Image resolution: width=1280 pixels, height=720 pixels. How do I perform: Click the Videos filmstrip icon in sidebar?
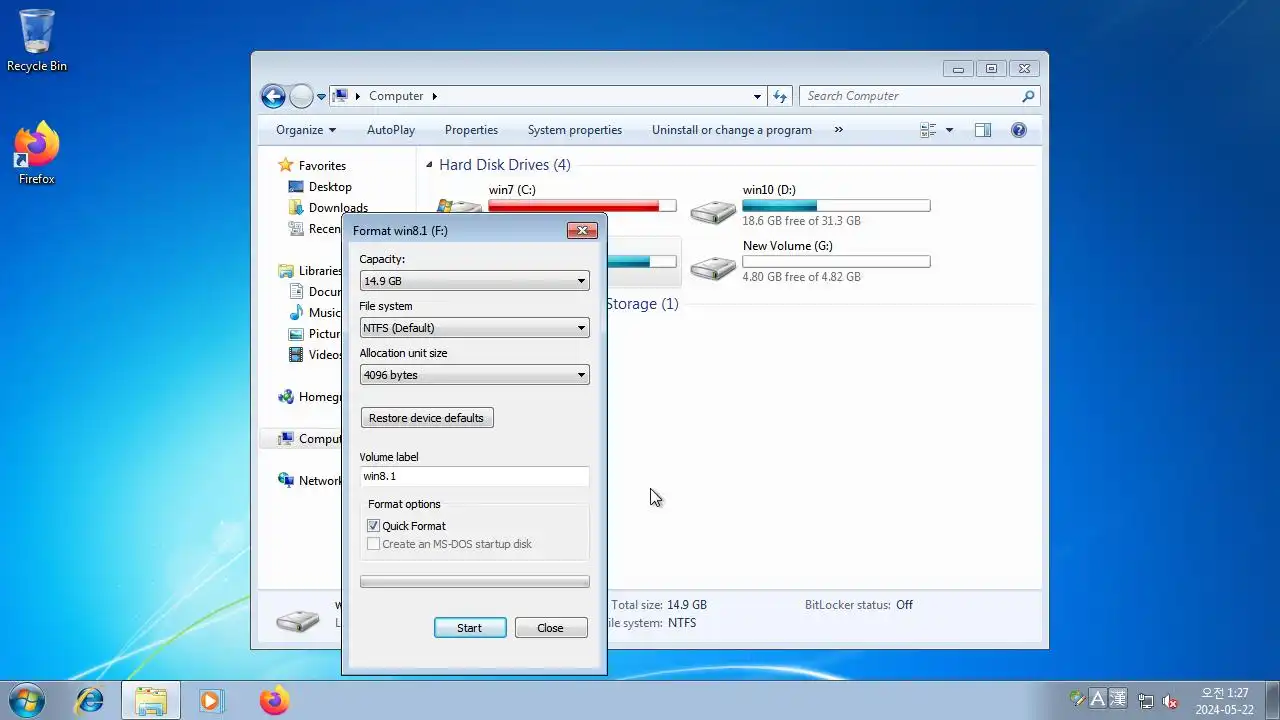296,354
